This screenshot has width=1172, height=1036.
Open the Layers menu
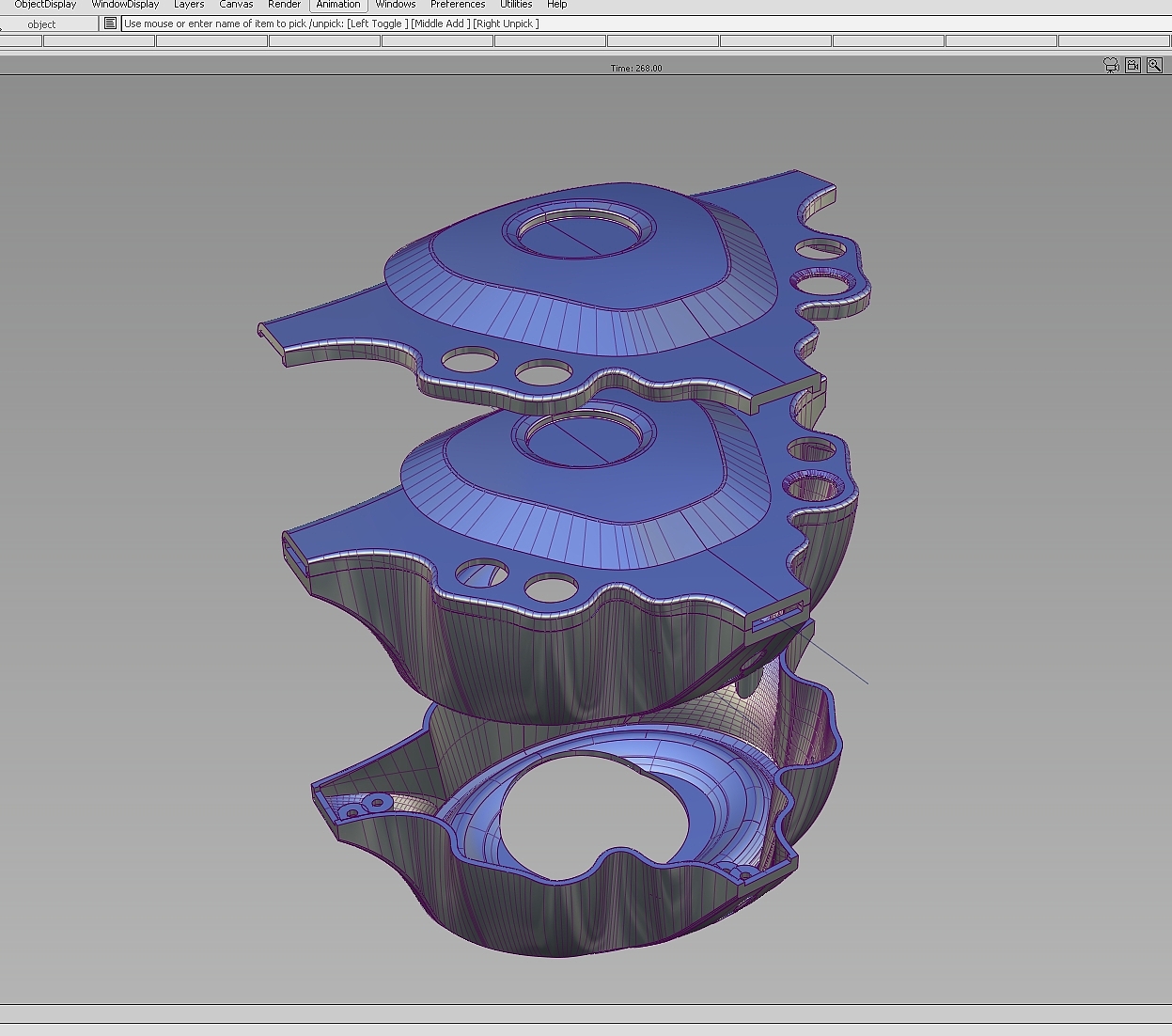(189, 5)
